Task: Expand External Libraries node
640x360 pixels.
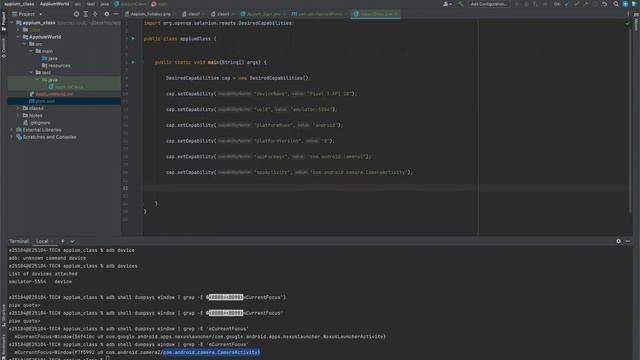Action: pos(12,130)
